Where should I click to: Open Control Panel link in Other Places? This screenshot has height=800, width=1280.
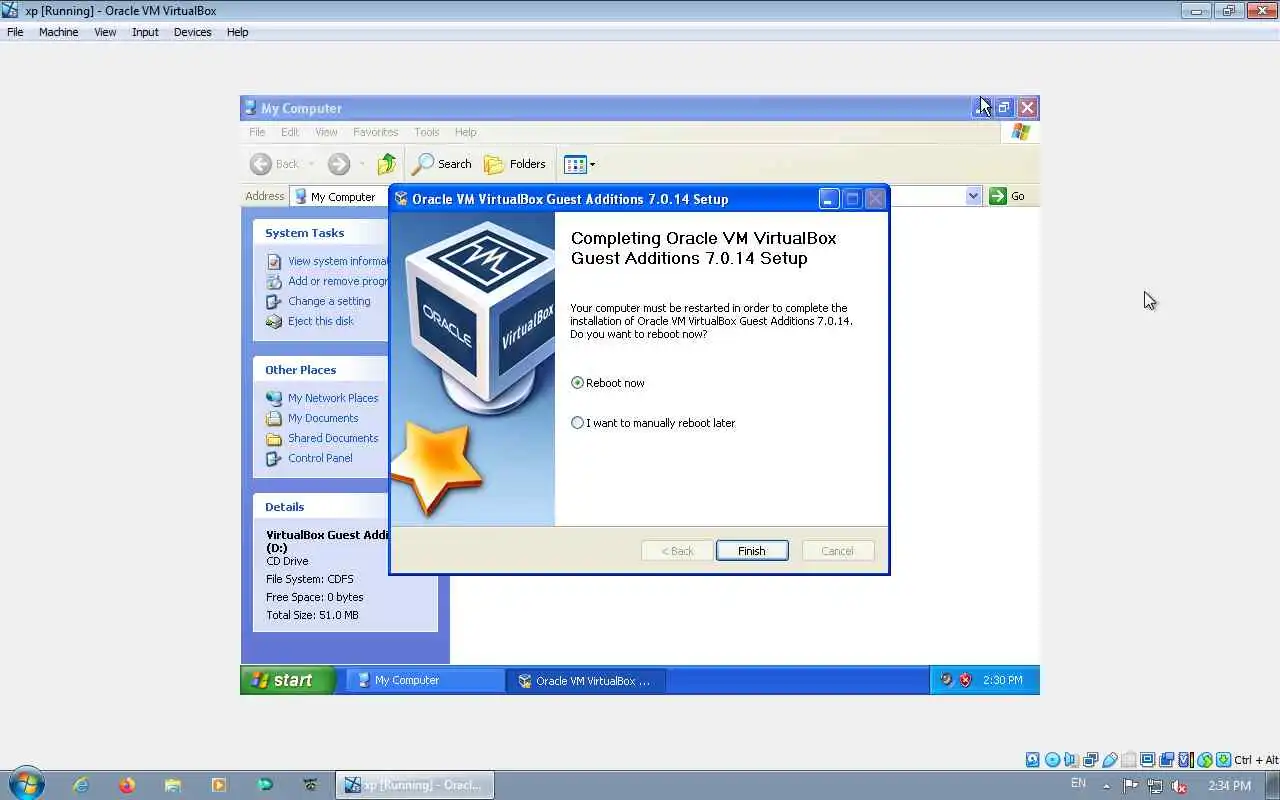click(320, 458)
